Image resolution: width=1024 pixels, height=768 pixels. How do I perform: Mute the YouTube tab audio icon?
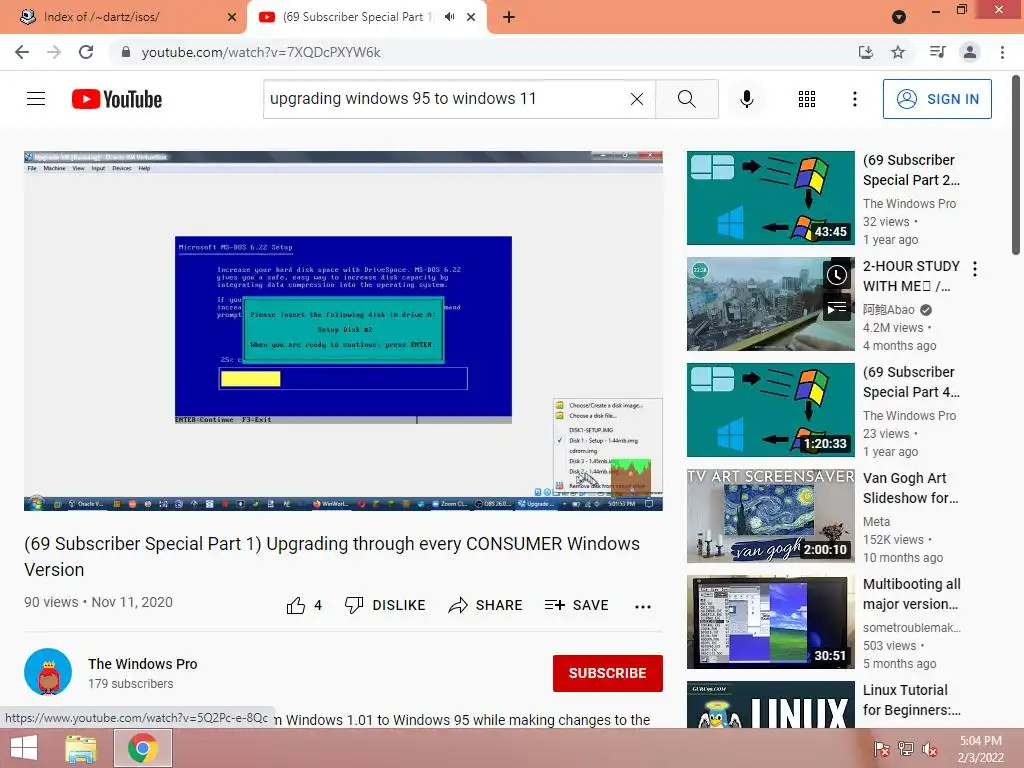click(x=449, y=17)
